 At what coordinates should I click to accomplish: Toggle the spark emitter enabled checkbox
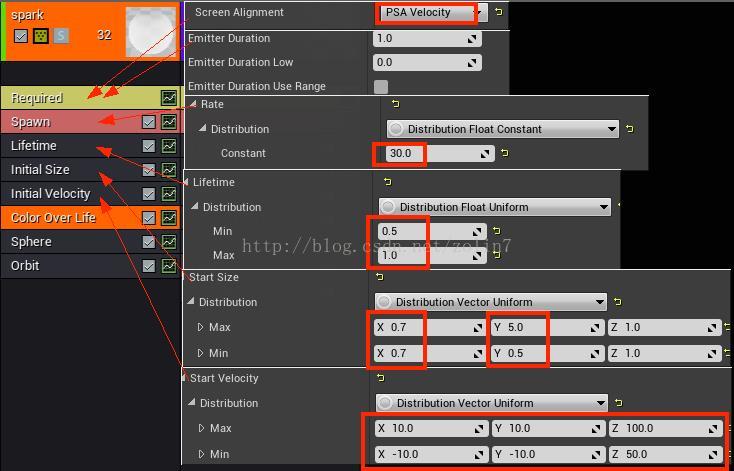(21, 36)
